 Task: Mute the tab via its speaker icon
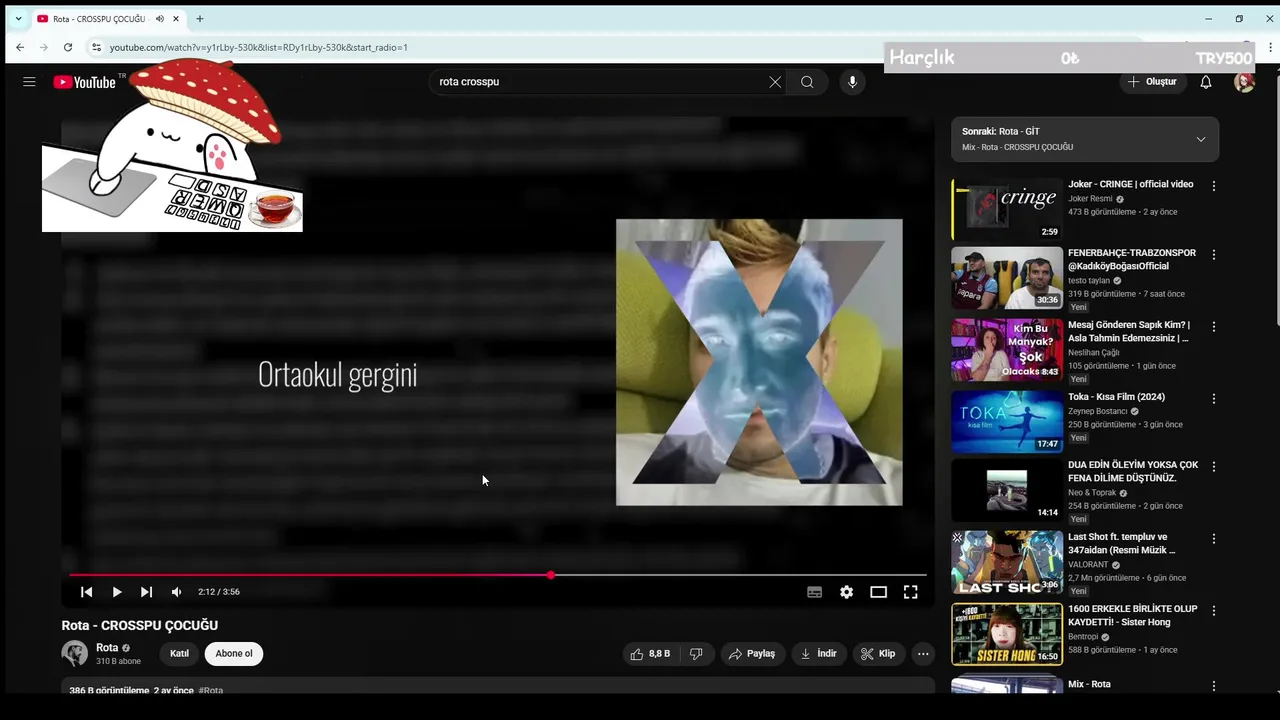160,19
